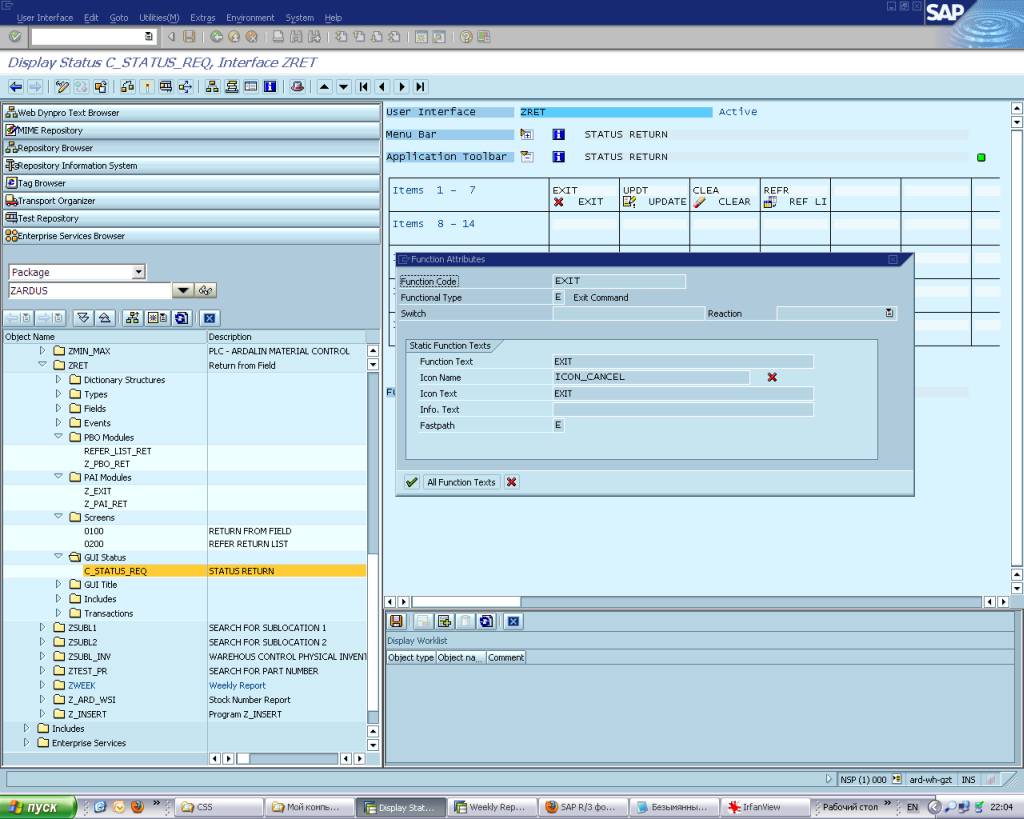
Task: Click the green Back circle icon
Action: coord(216,37)
